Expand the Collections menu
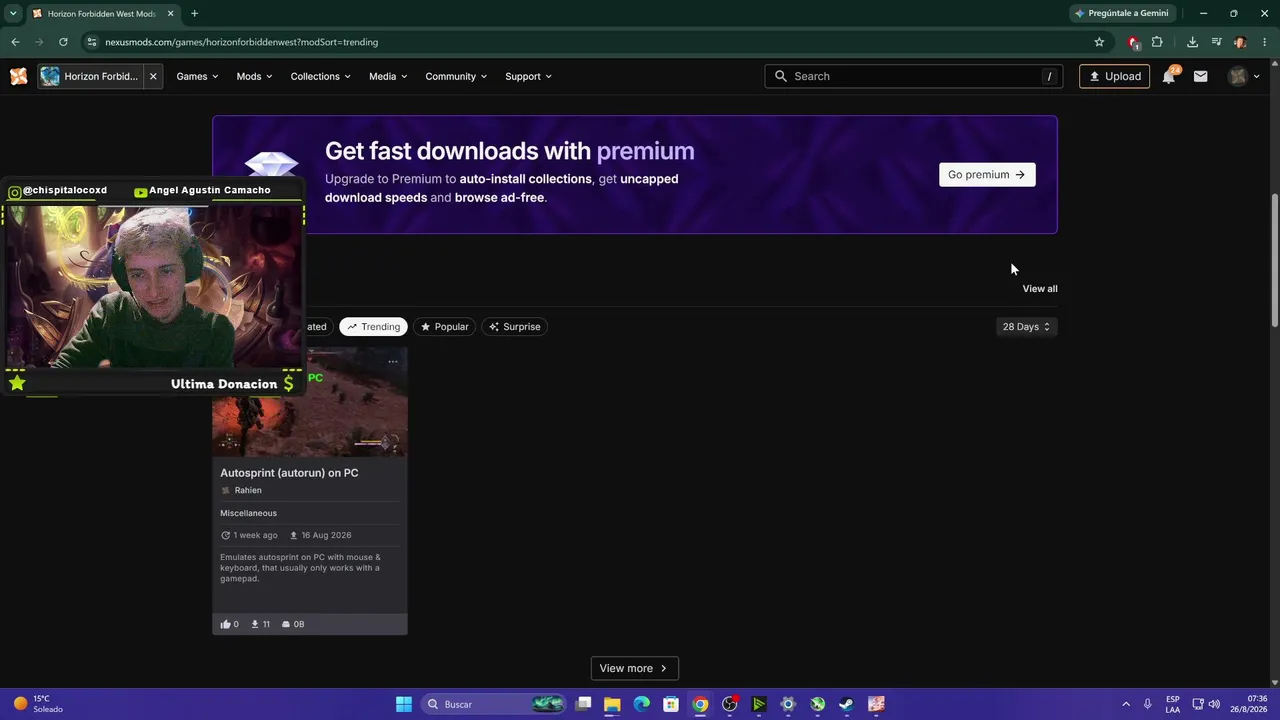The height and width of the screenshot is (720, 1280). 321,76
